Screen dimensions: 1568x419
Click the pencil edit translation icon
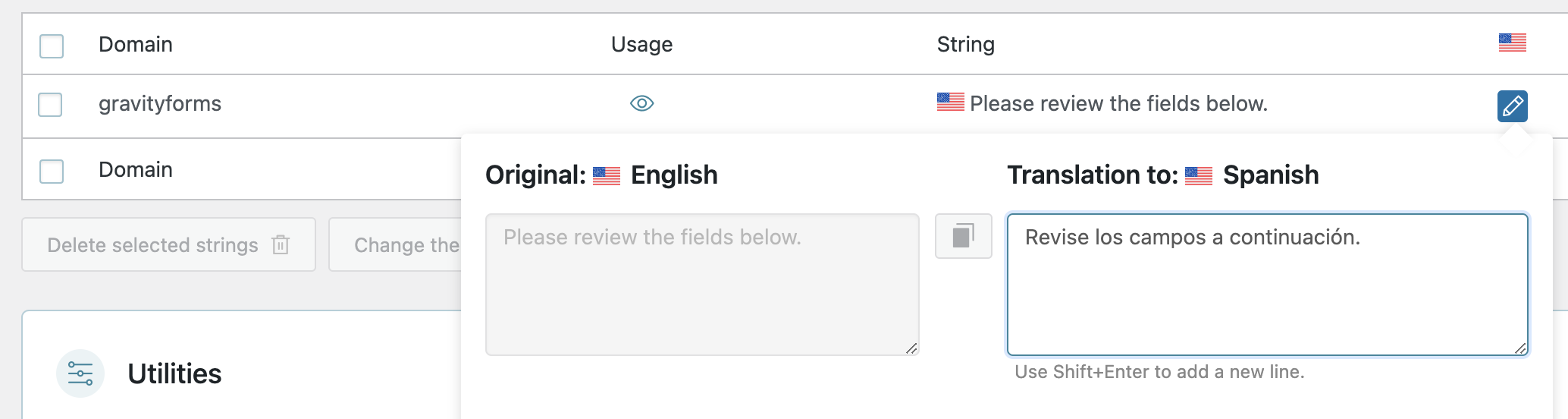[1512, 106]
